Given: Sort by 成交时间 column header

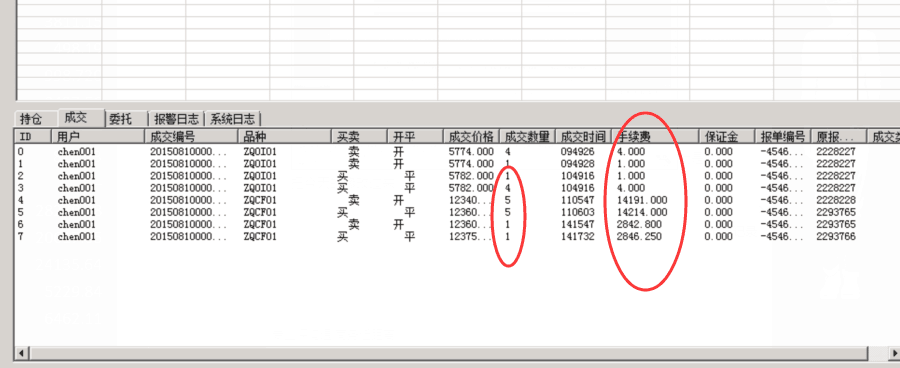Looking at the screenshot, I should pyautogui.click(x=583, y=137).
